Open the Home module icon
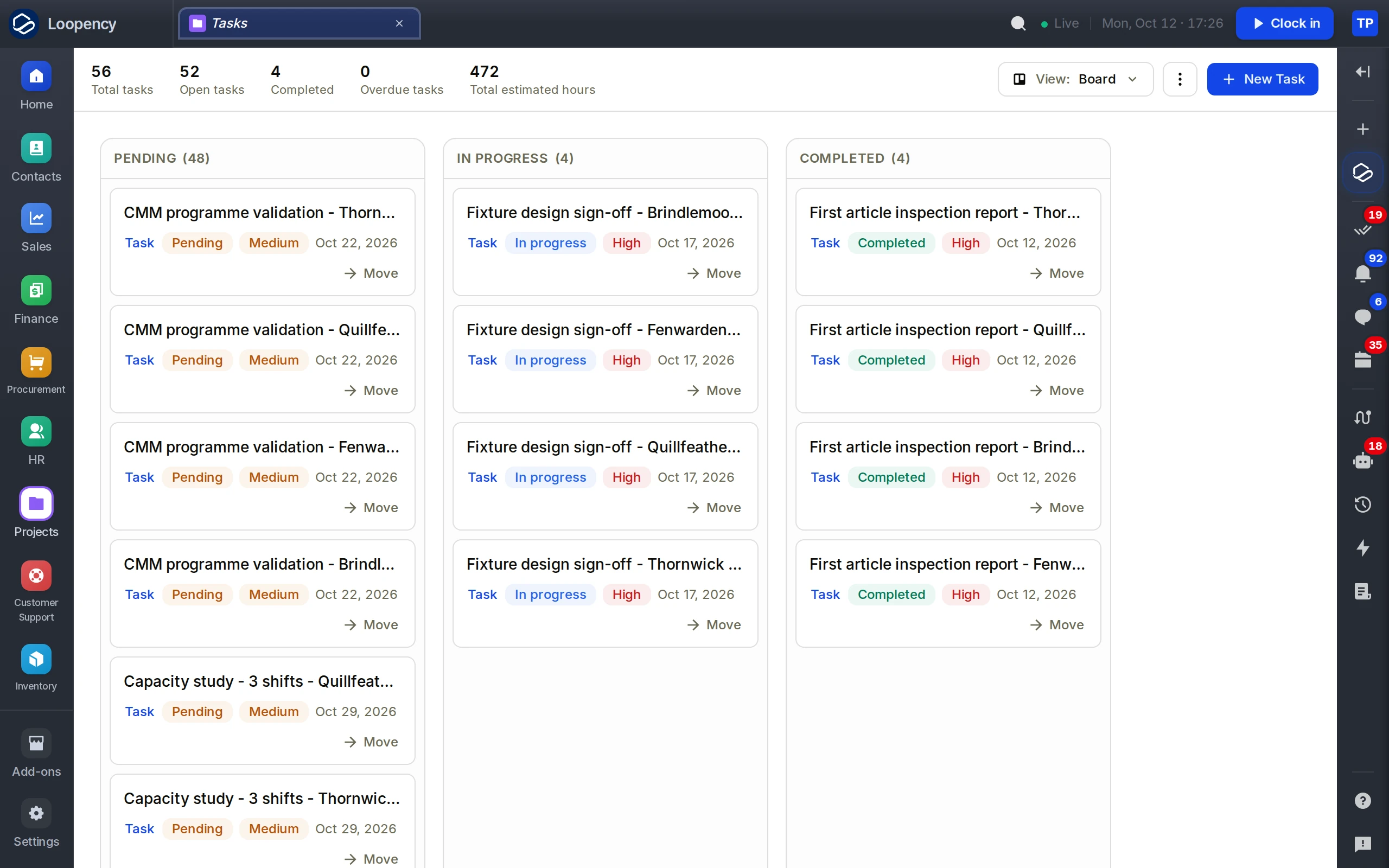1389x868 pixels. [36, 76]
